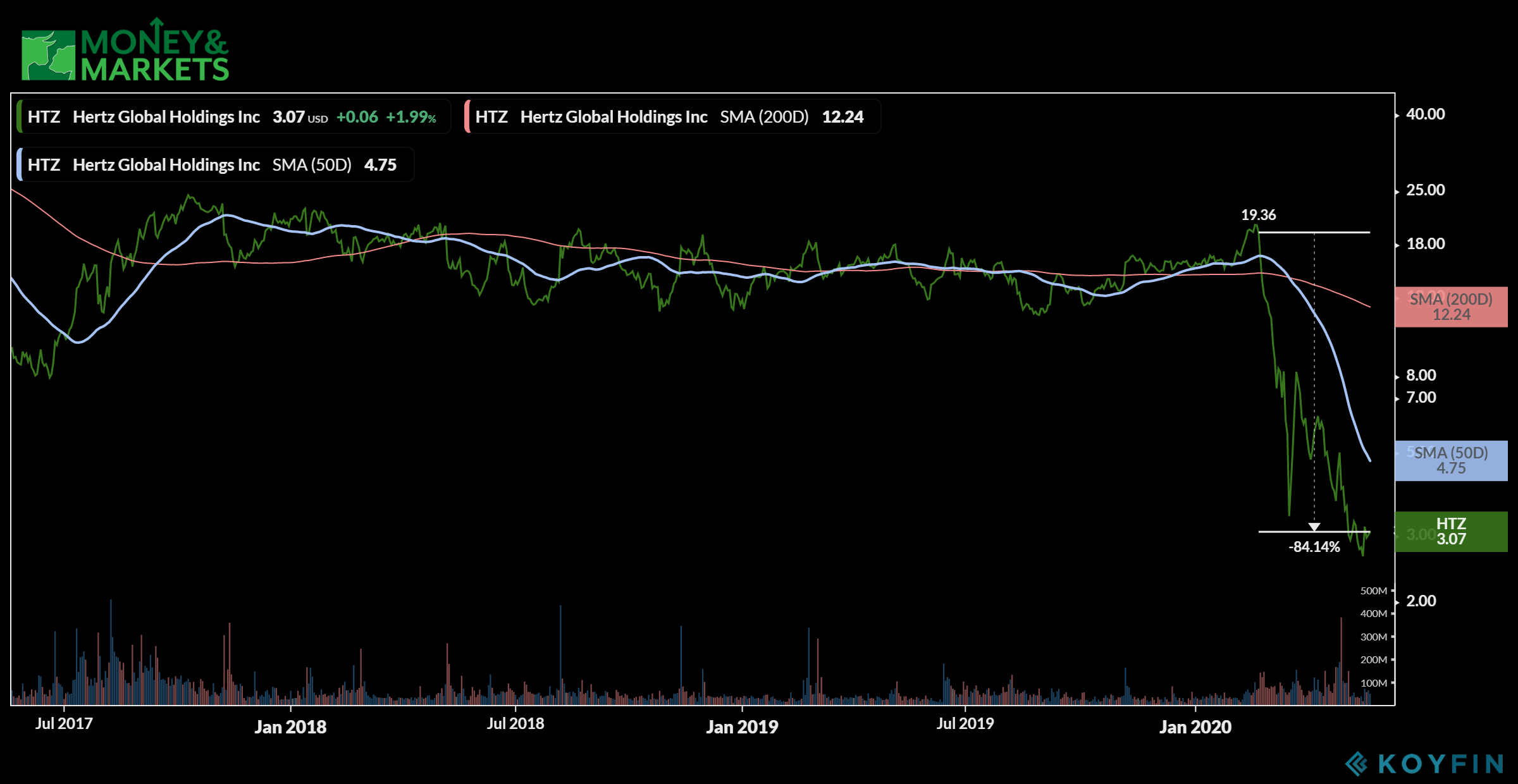Click the 2.00 price axis label
The width and height of the screenshot is (1518, 784).
1421,601
